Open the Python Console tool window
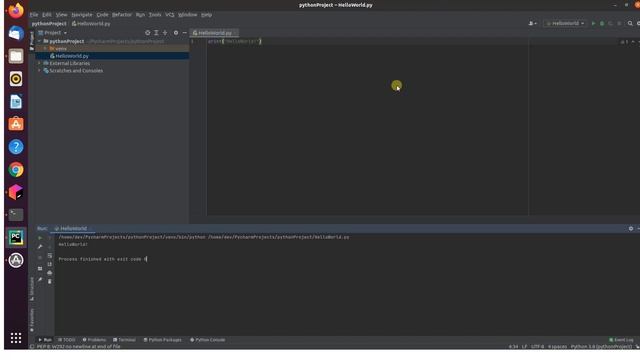Image resolution: width=640 pixels, height=360 pixels. coord(208,340)
